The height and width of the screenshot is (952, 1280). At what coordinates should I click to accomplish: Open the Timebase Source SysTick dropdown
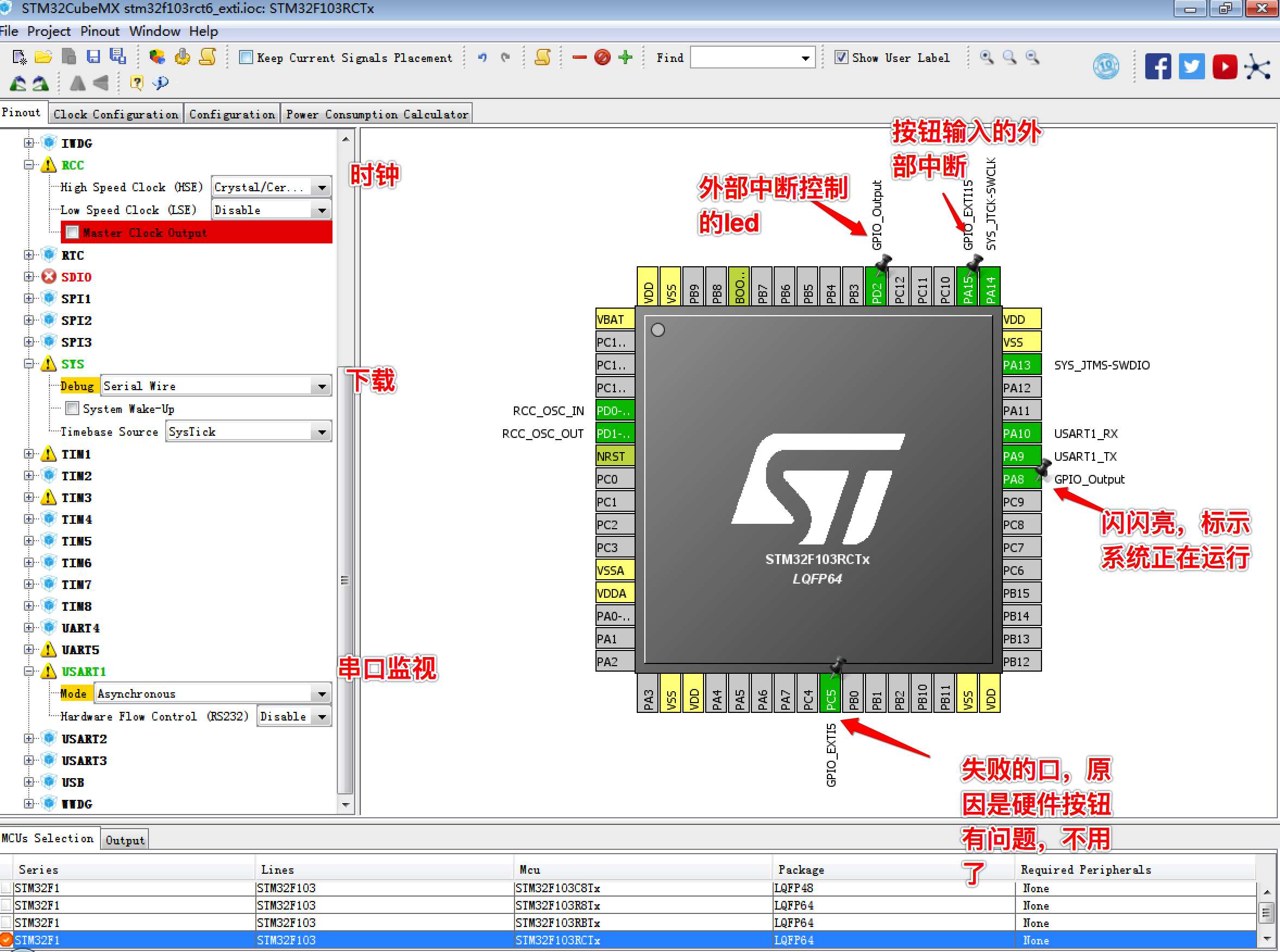tap(322, 431)
